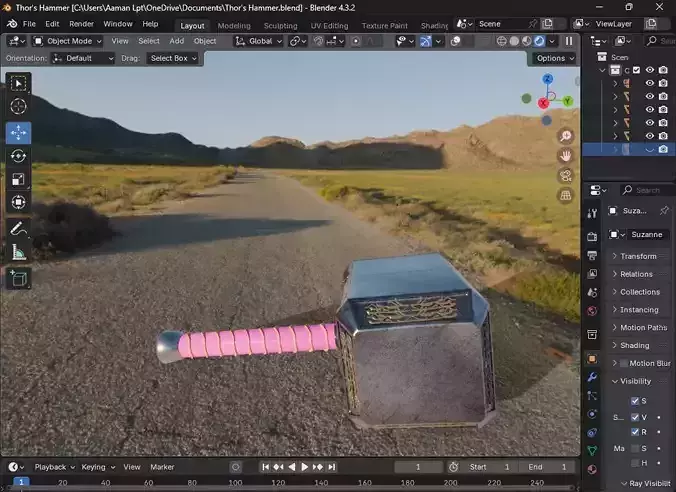Open the View Layer properties tab
676x492 pixels.
592,273
